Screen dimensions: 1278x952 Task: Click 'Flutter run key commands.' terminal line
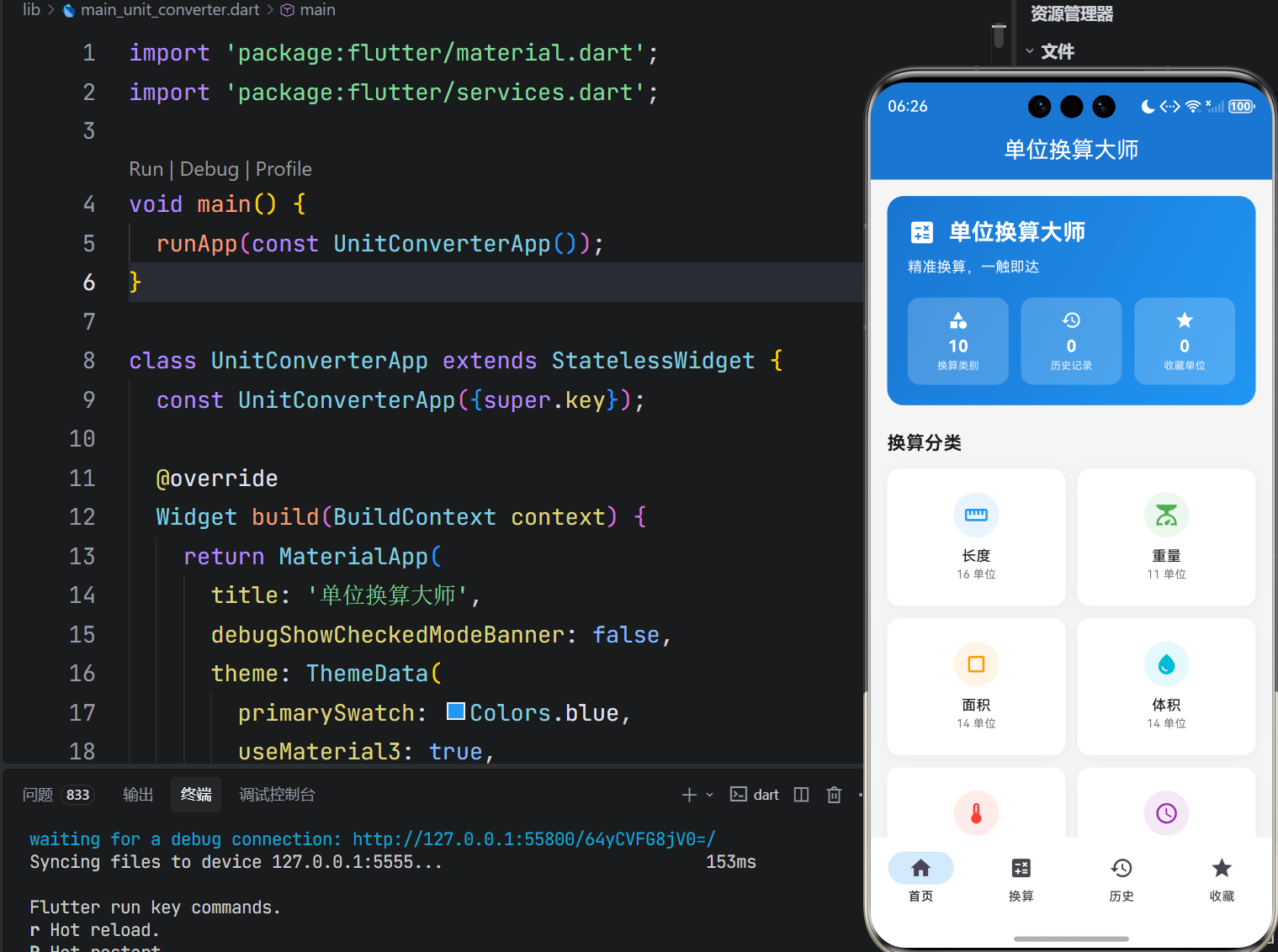point(155,907)
